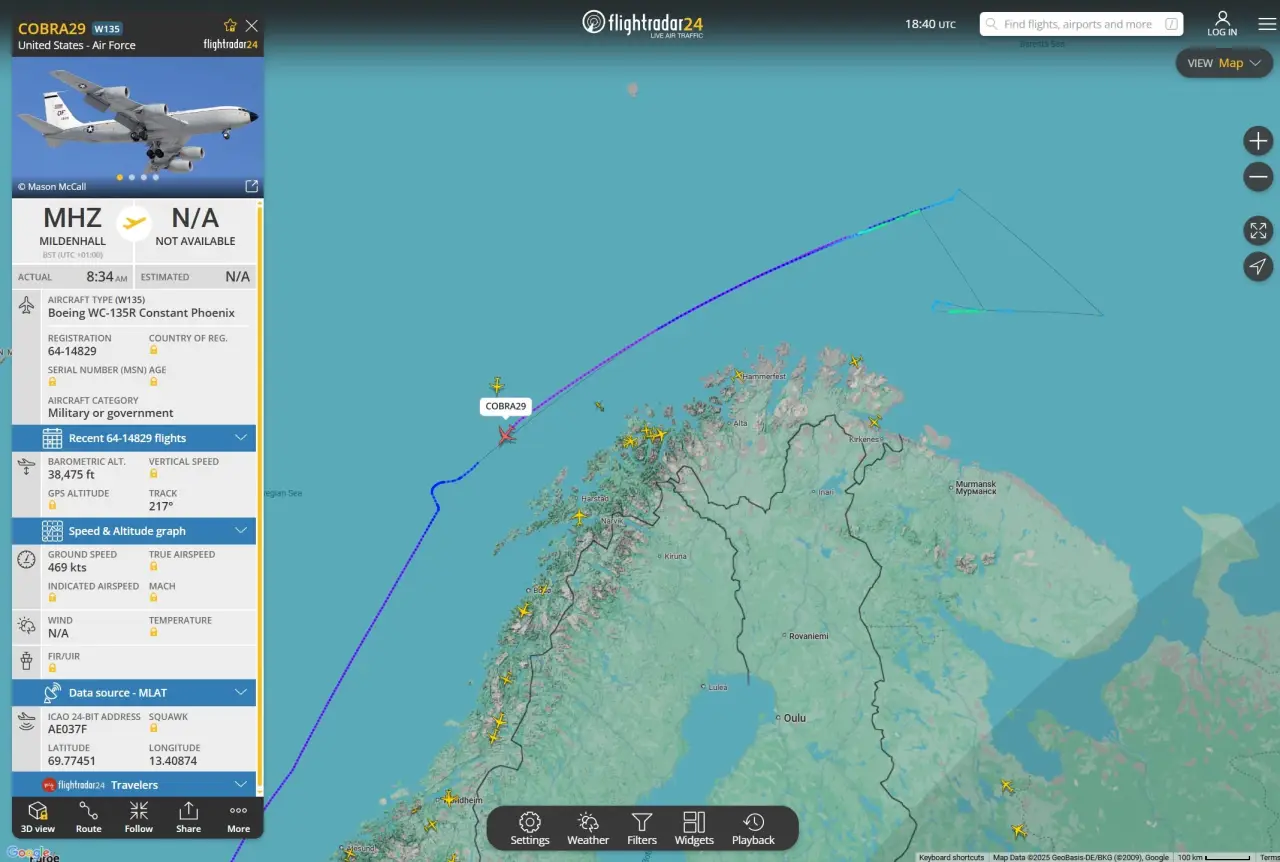Click the W135 aircraft type badge
Screen dimensions: 1280x862
(x=107, y=28)
